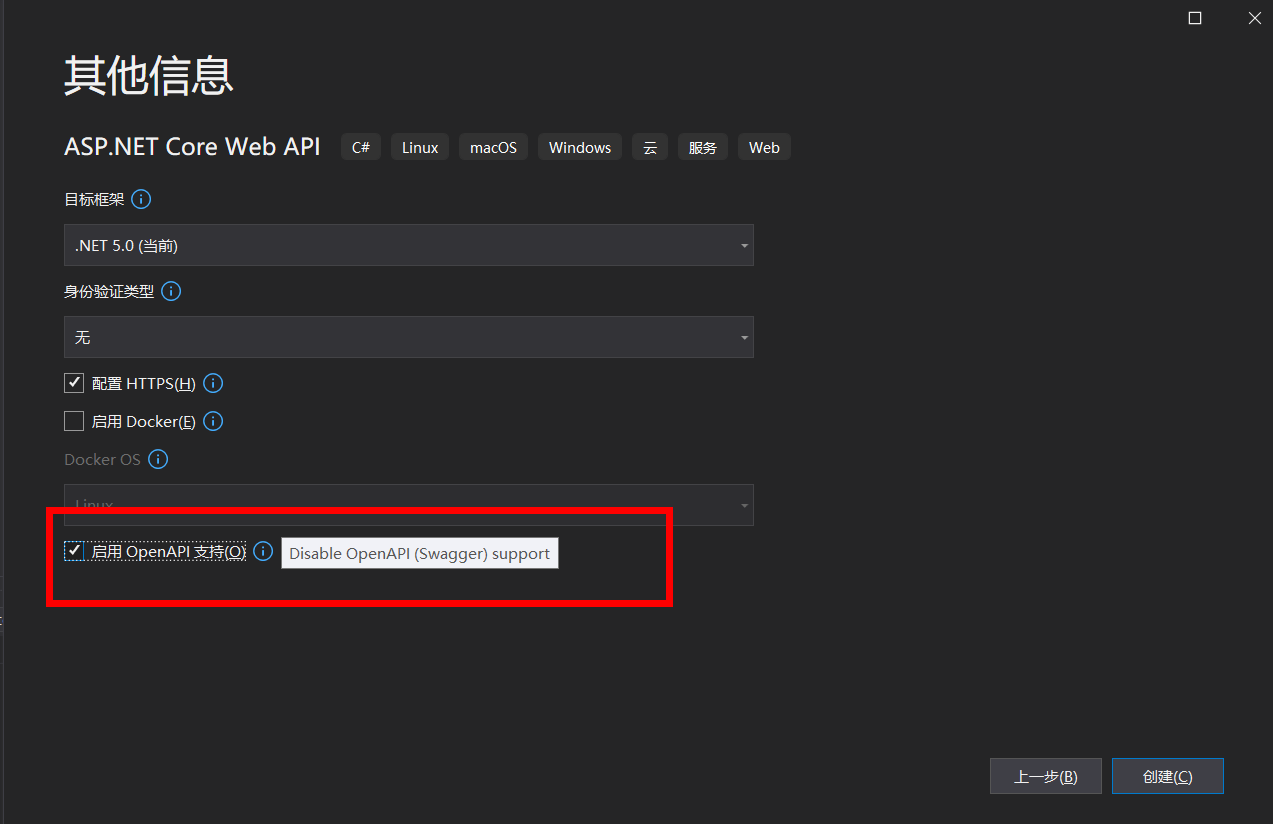Enable the 启用 Docker checkbox
1273x824 pixels.
tap(73, 420)
